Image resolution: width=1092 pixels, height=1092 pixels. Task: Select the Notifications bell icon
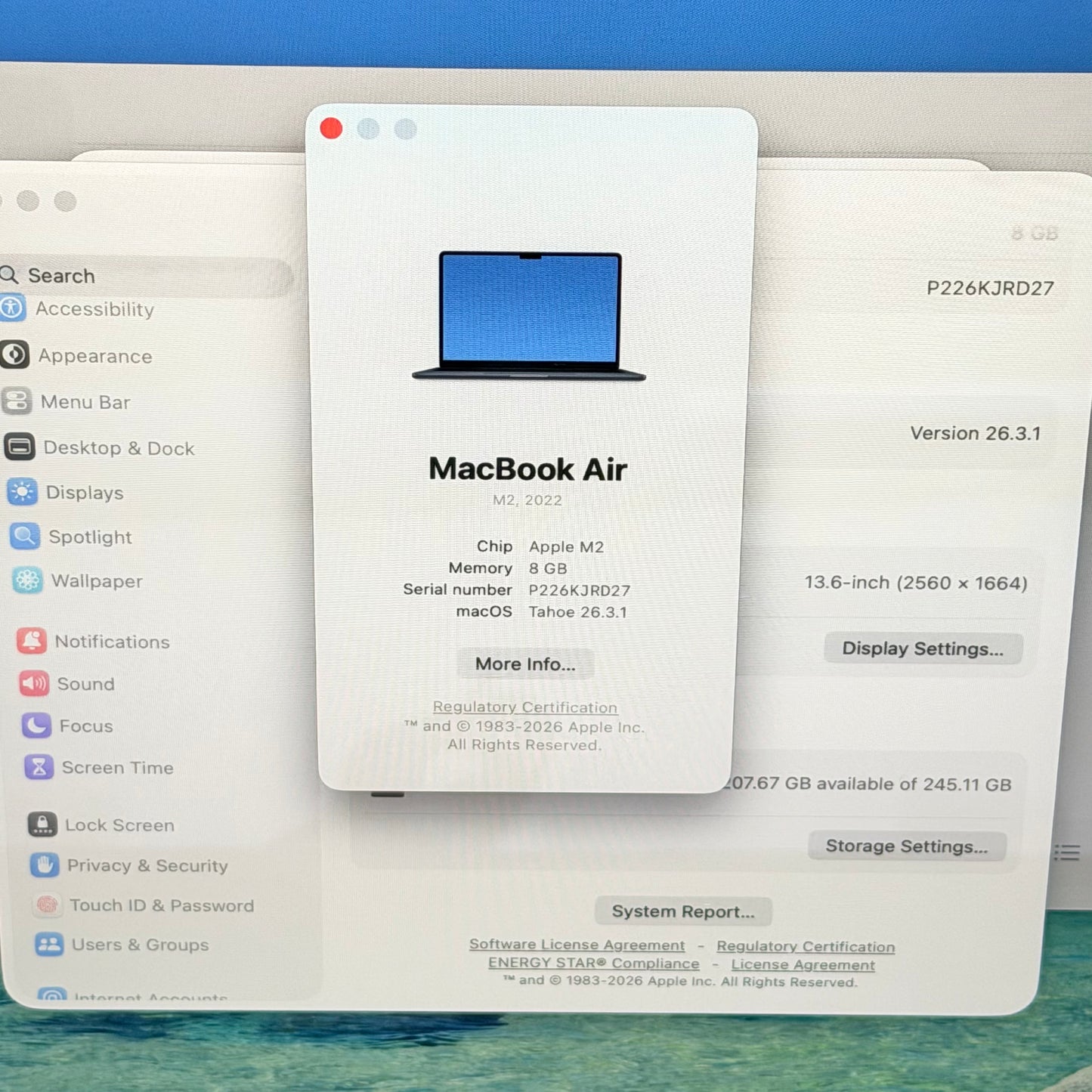[x=32, y=641]
